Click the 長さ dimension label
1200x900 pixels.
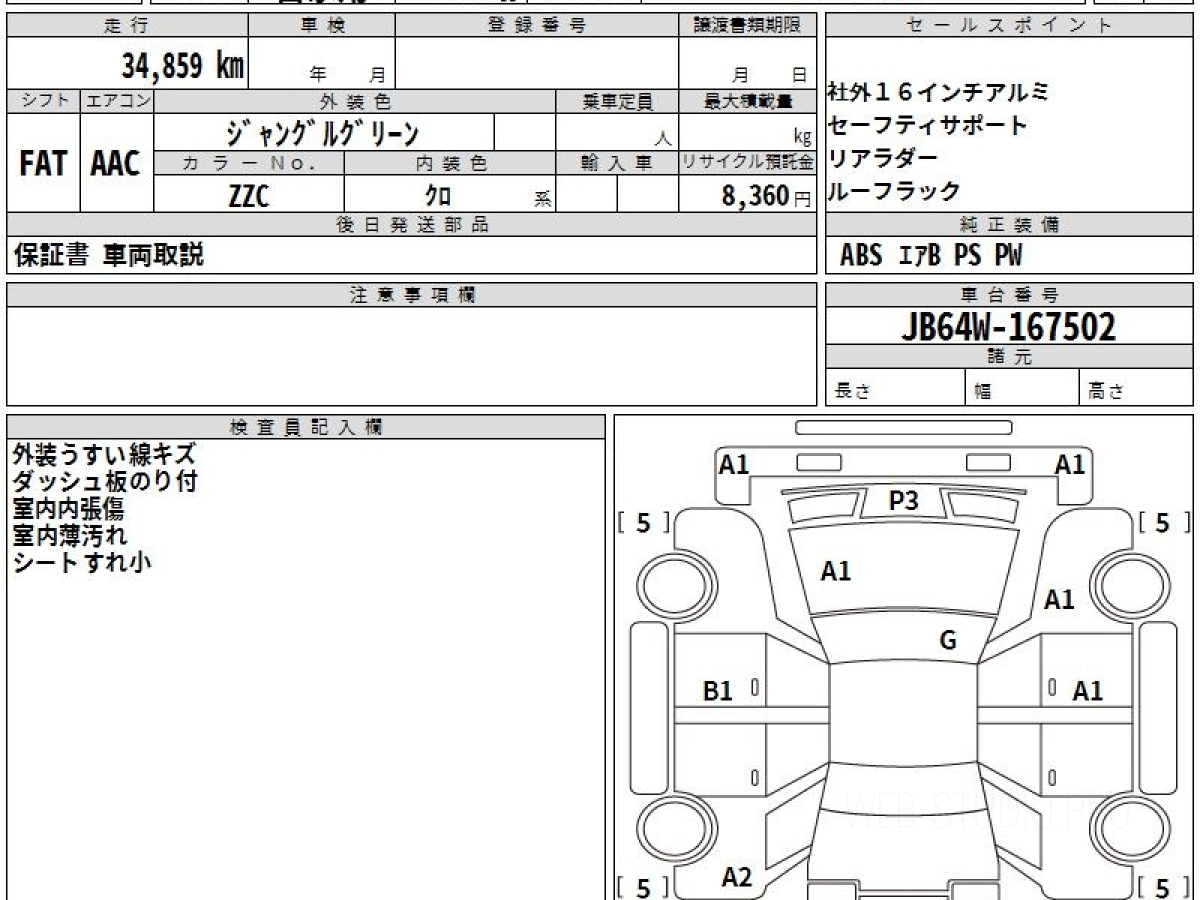click(x=852, y=392)
